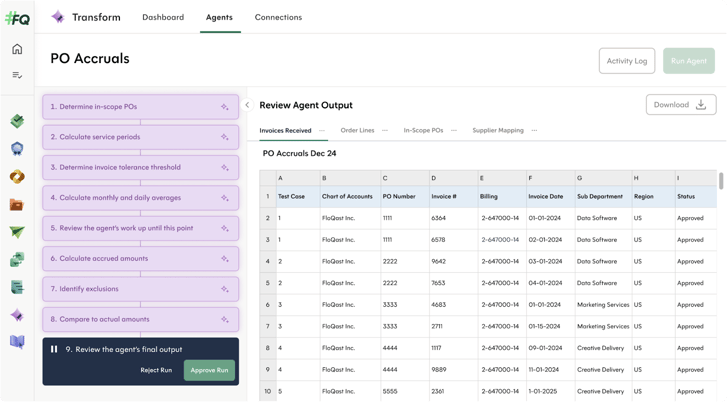Open the Activity Log

627,61
